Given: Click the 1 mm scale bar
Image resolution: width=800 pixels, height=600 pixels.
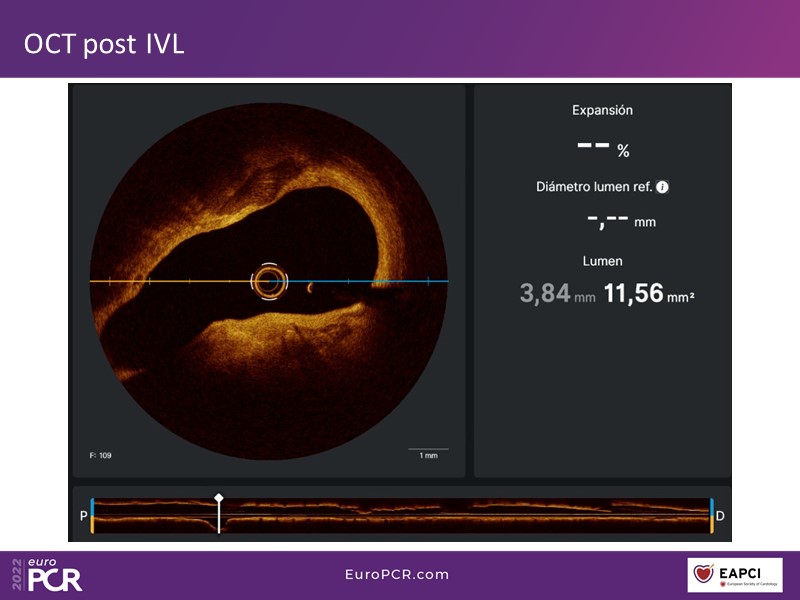Looking at the screenshot, I should pyautogui.click(x=428, y=452).
